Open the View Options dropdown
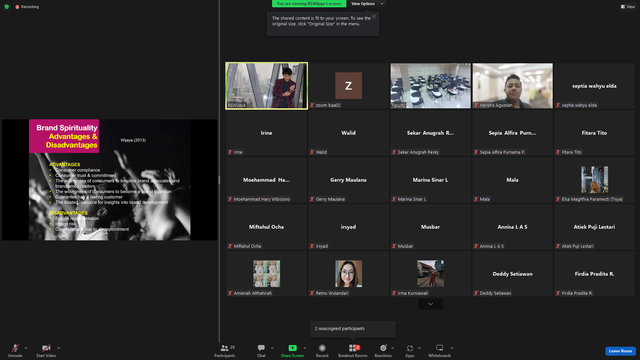The height and width of the screenshot is (360, 640). point(367,4)
